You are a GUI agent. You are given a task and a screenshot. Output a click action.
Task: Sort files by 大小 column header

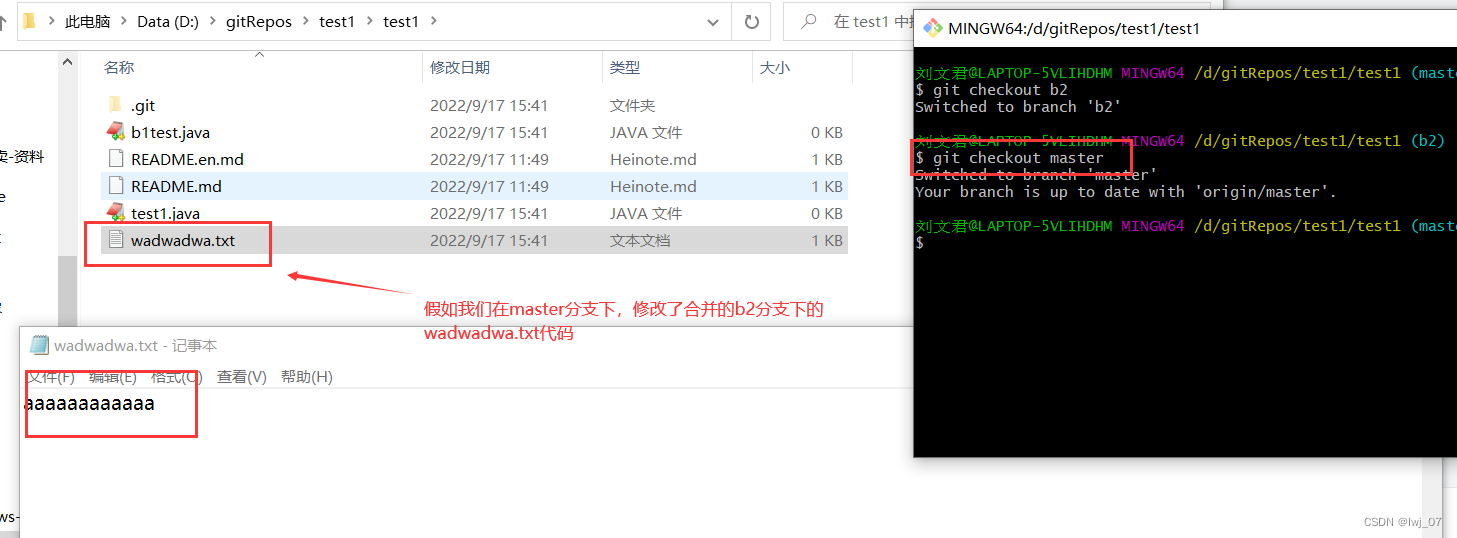(x=775, y=67)
